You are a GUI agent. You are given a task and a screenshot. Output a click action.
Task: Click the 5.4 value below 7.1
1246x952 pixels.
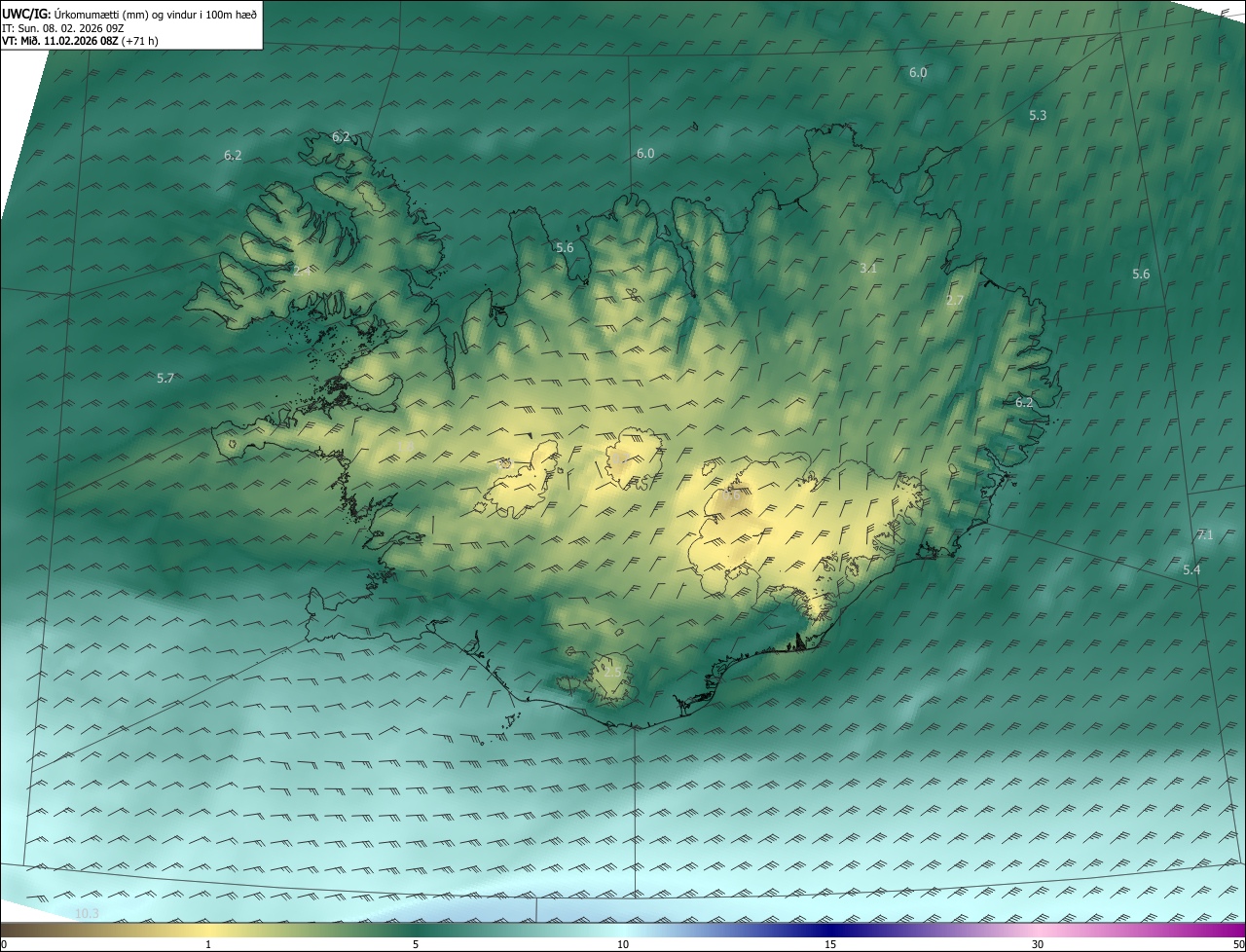pos(1191,570)
